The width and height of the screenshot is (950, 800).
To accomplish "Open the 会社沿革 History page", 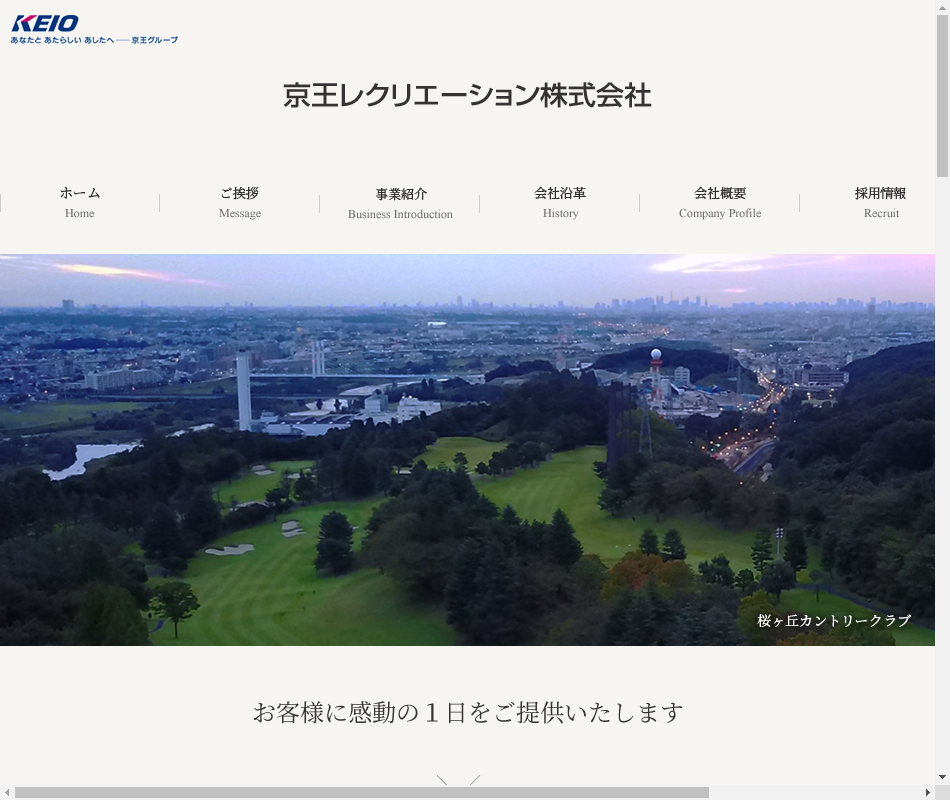I will tap(560, 202).
